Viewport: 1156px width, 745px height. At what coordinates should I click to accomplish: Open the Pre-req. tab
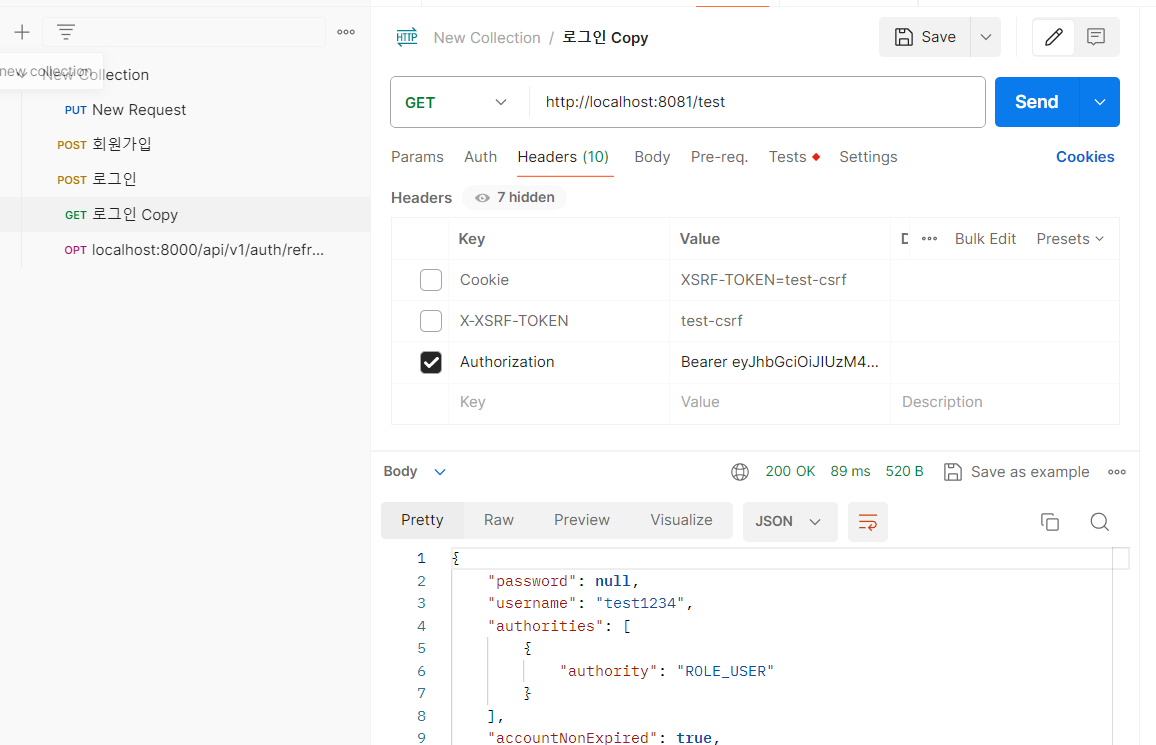tap(720, 157)
